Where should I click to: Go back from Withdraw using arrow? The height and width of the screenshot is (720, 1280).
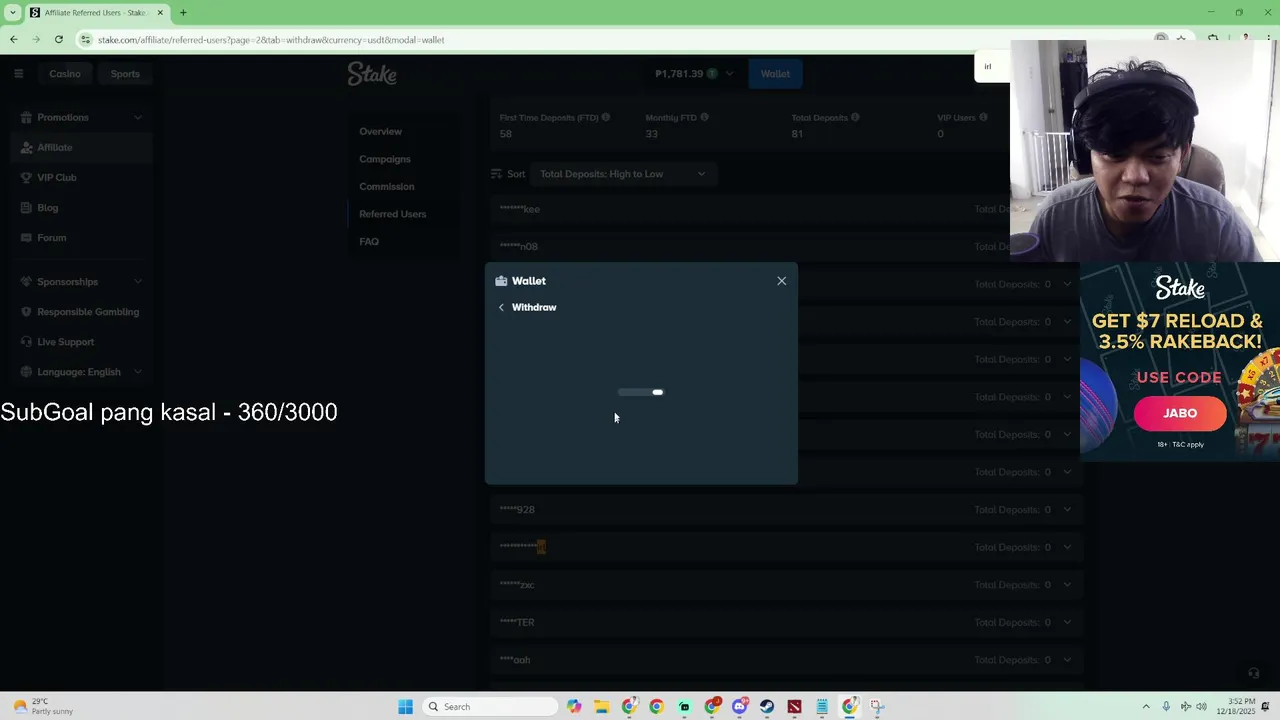501,307
